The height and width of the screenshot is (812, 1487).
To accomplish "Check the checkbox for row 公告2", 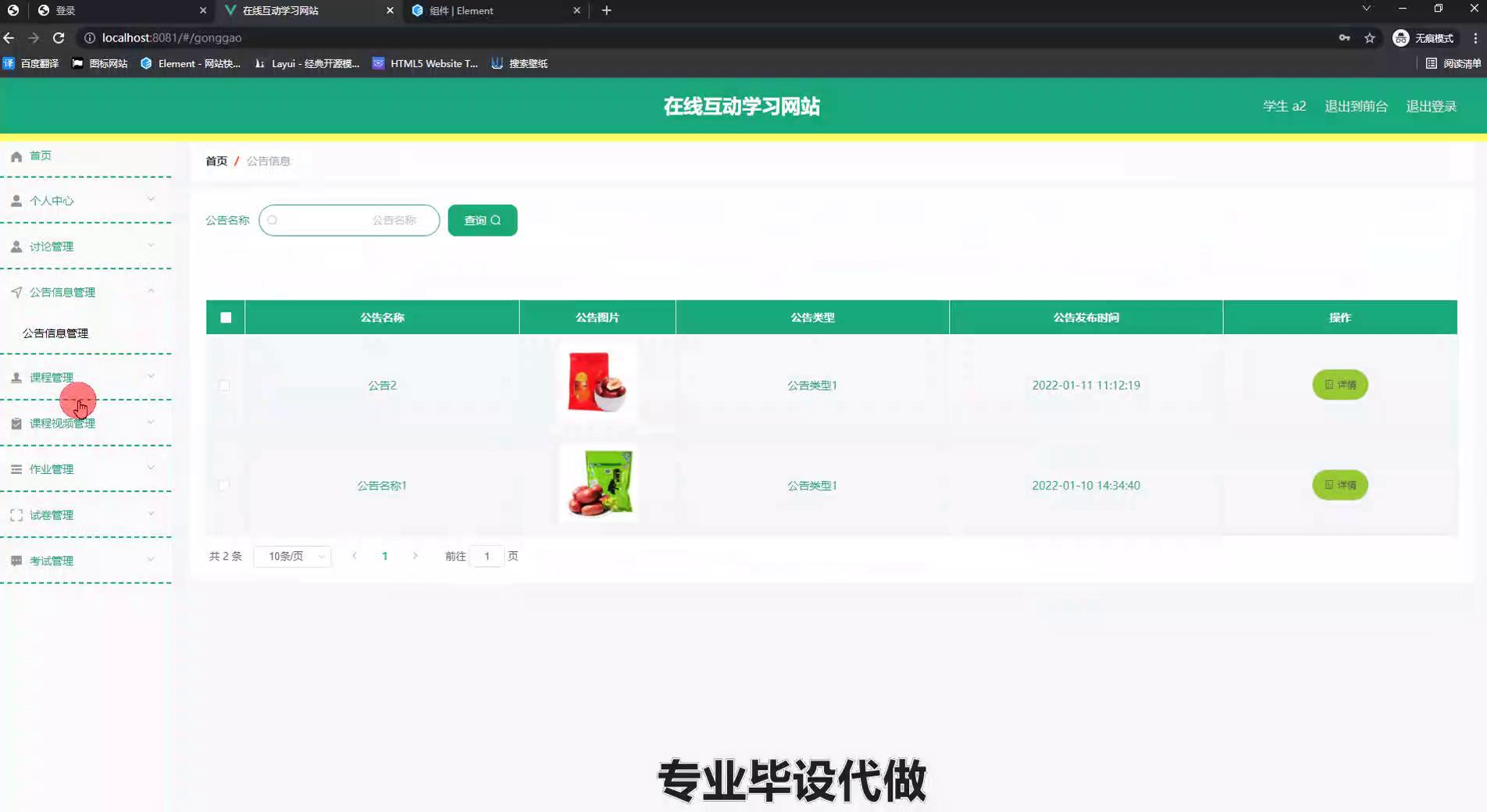I will tap(225, 386).
